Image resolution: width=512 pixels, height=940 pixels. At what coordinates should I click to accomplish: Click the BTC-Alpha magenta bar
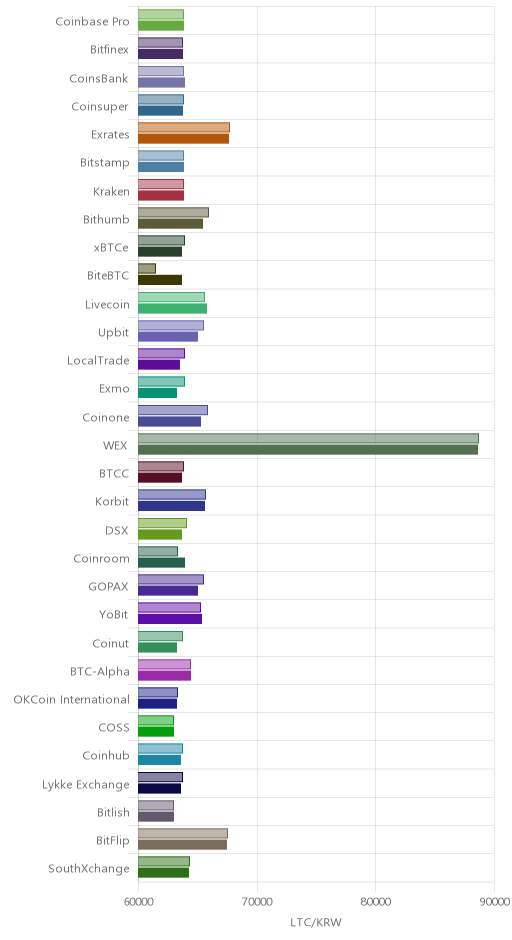(164, 676)
